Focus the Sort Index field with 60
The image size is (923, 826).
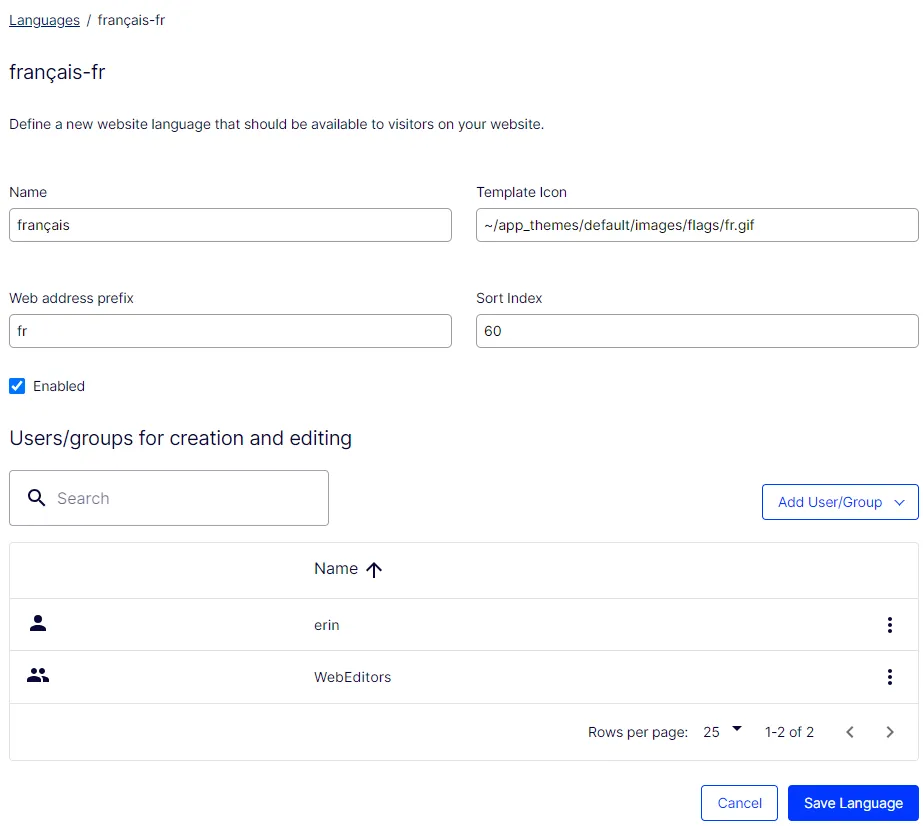pyautogui.click(x=697, y=331)
